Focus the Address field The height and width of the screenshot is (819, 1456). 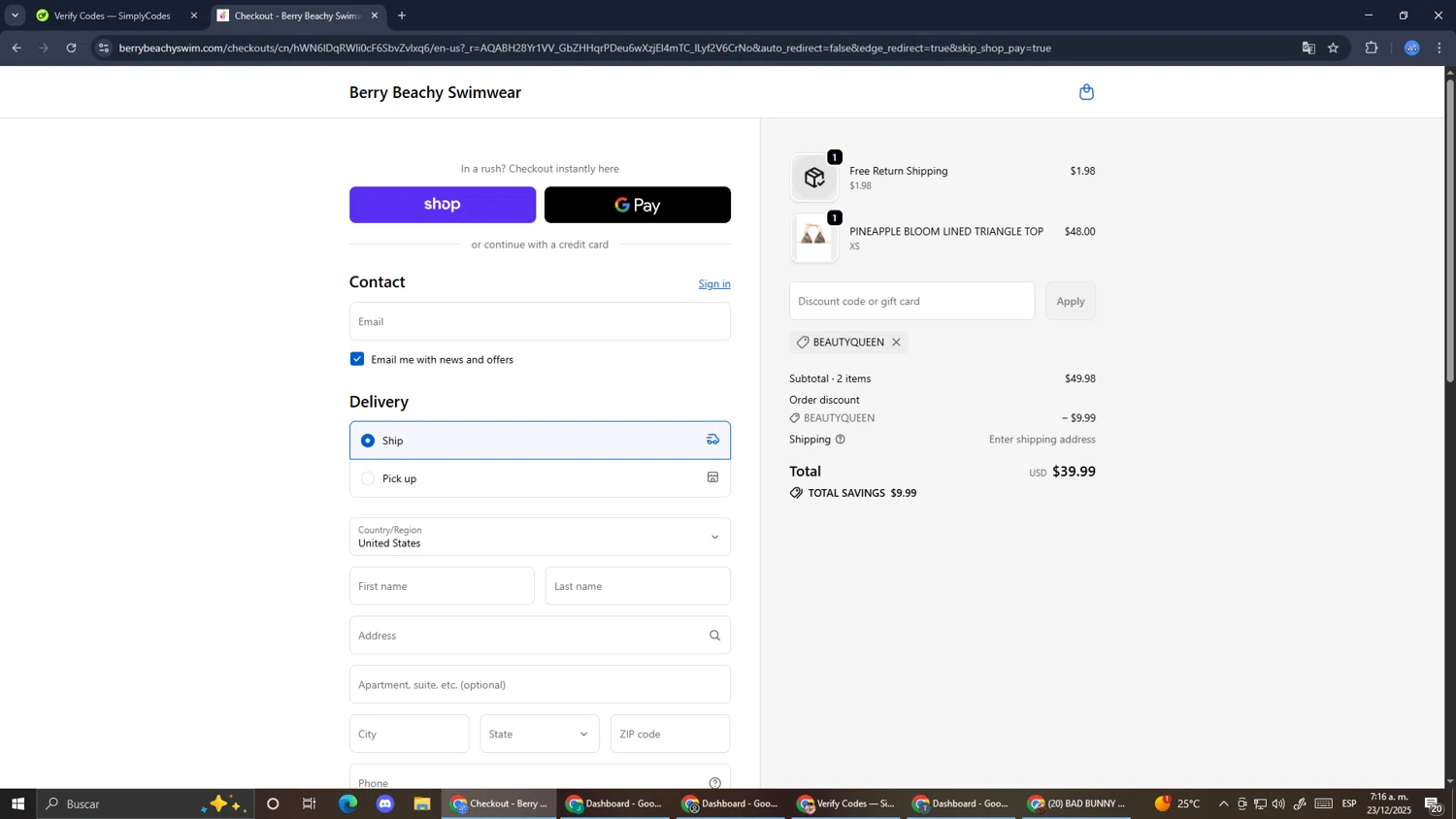(x=540, y=636)
